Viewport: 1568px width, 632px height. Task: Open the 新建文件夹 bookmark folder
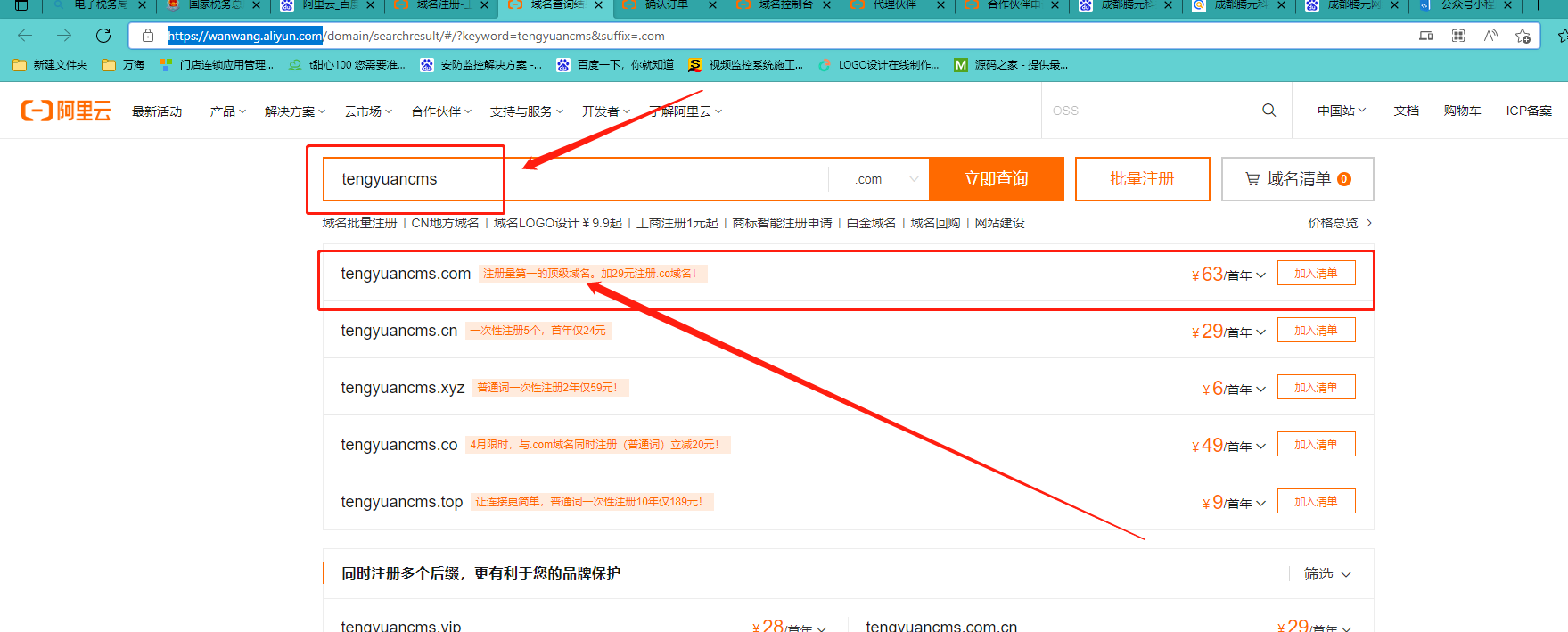pos(50,65)
